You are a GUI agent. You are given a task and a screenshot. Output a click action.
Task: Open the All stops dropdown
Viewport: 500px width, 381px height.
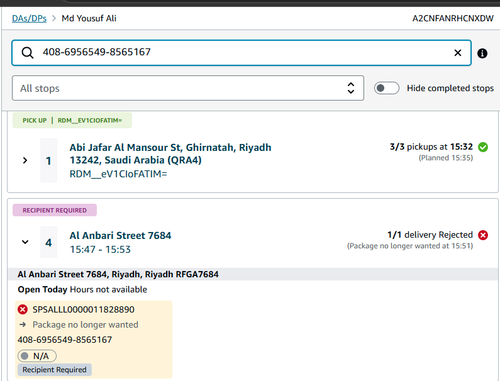coord(188,88)
